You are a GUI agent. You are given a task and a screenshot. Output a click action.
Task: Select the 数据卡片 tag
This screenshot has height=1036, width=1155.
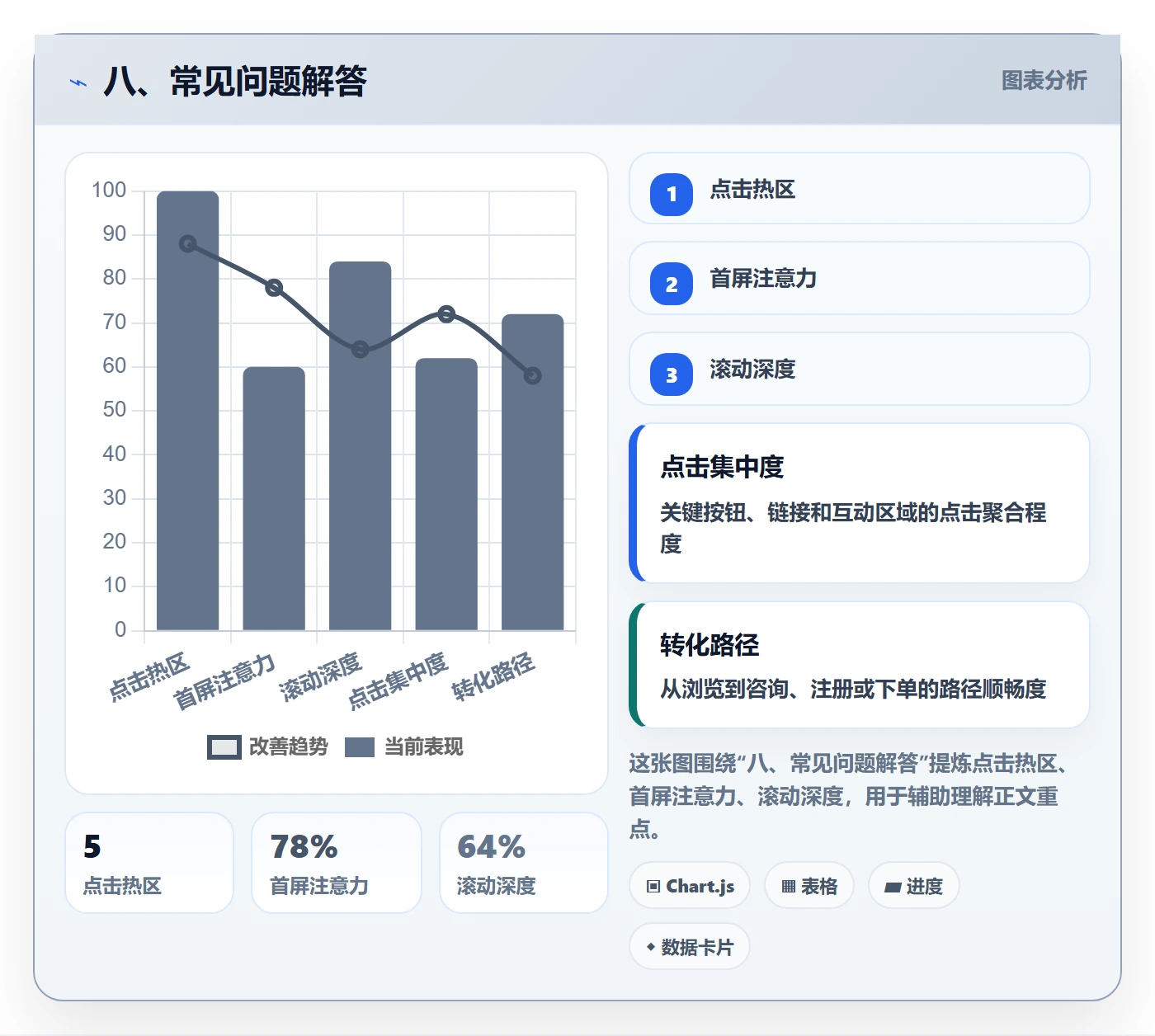(x=690, y=947)
